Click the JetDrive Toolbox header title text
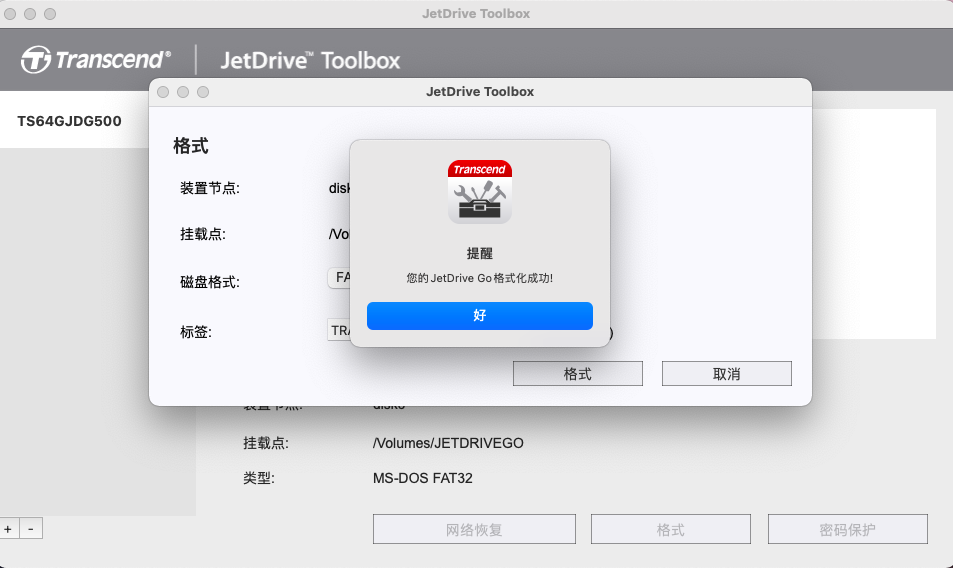953x568 pixels. pyautogui.click(x=310, y=60)
